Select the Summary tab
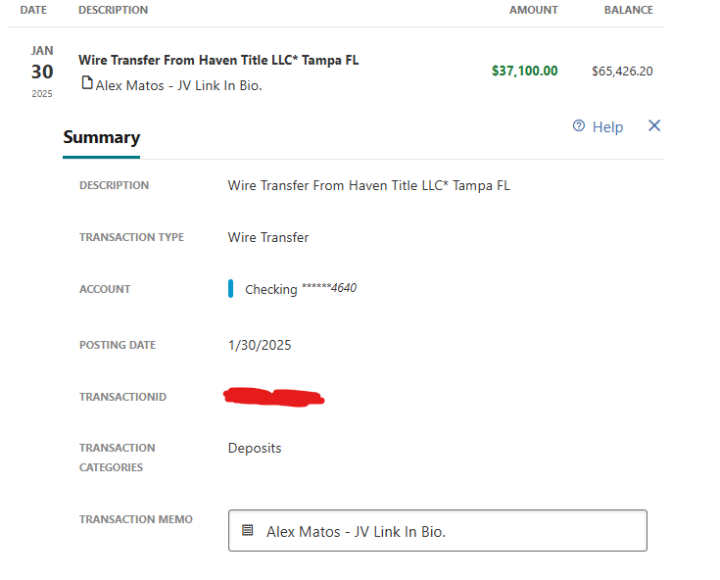The height and width of the screenshot is (580, 720). click(x=101, y=138)
